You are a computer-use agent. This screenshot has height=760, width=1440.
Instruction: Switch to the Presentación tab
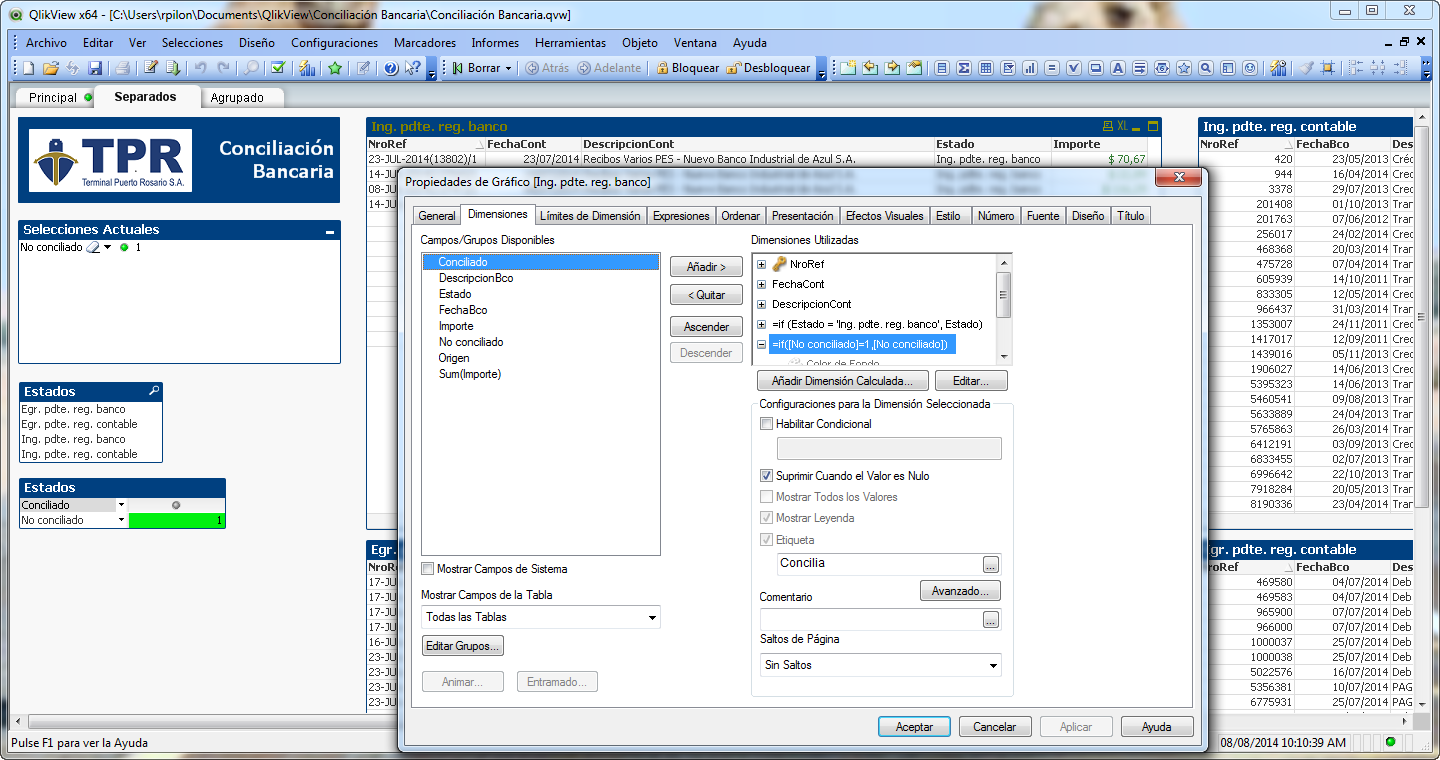click(802, 216)
